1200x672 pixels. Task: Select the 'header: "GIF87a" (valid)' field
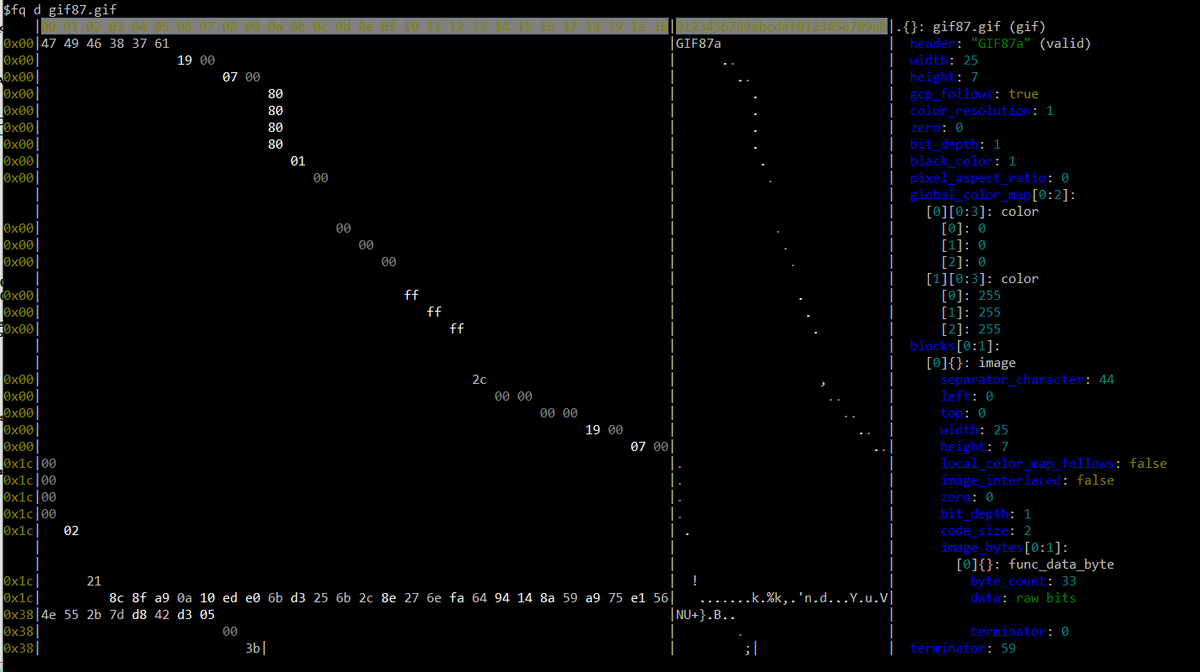pyautogui.click(x=1000, y=44)
